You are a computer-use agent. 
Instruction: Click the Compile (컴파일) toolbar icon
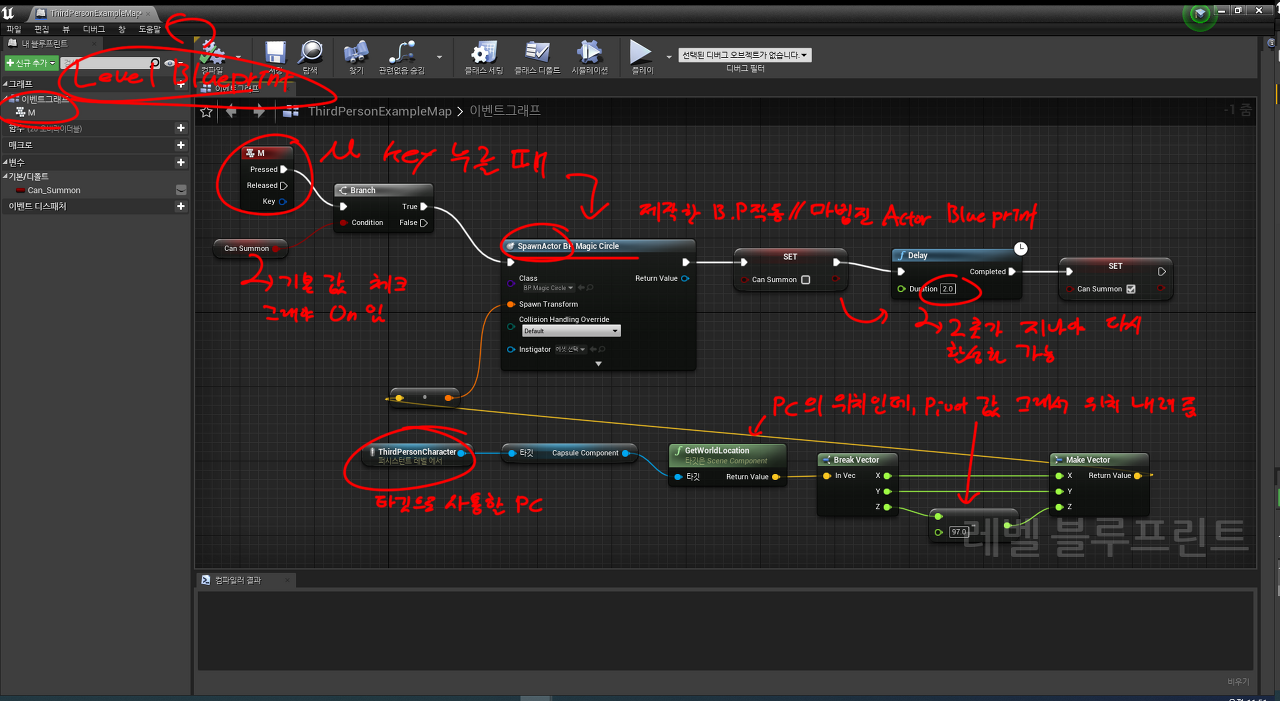tap(212, 52)
